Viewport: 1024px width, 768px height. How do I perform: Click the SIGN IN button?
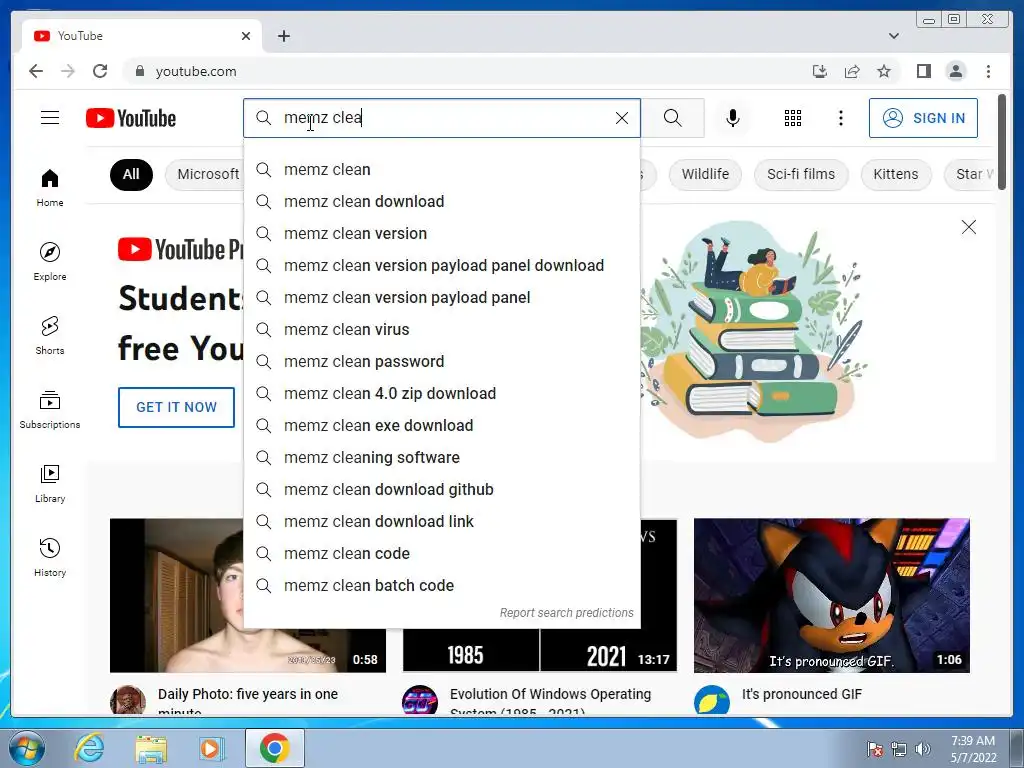[x=923, y=118]
